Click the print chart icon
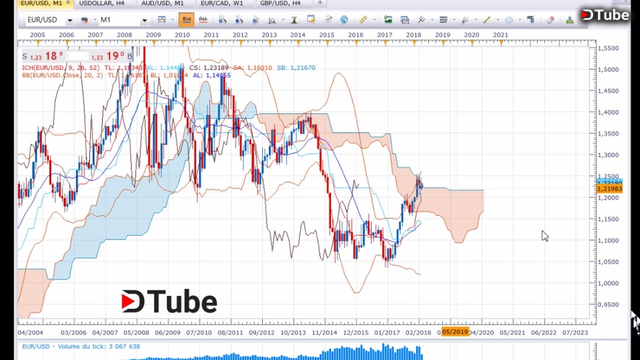Image resolution: width=640 pixels, height=360 pixels. [405, 20]
